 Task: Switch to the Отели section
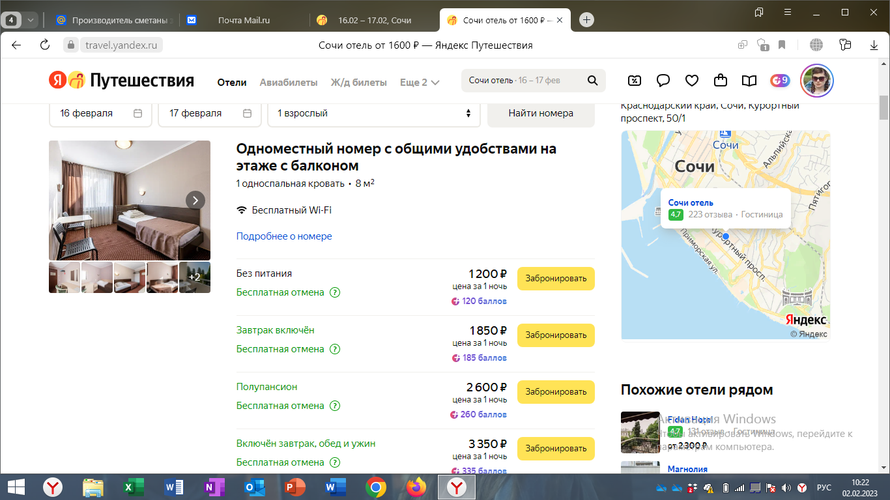[232, 82]
